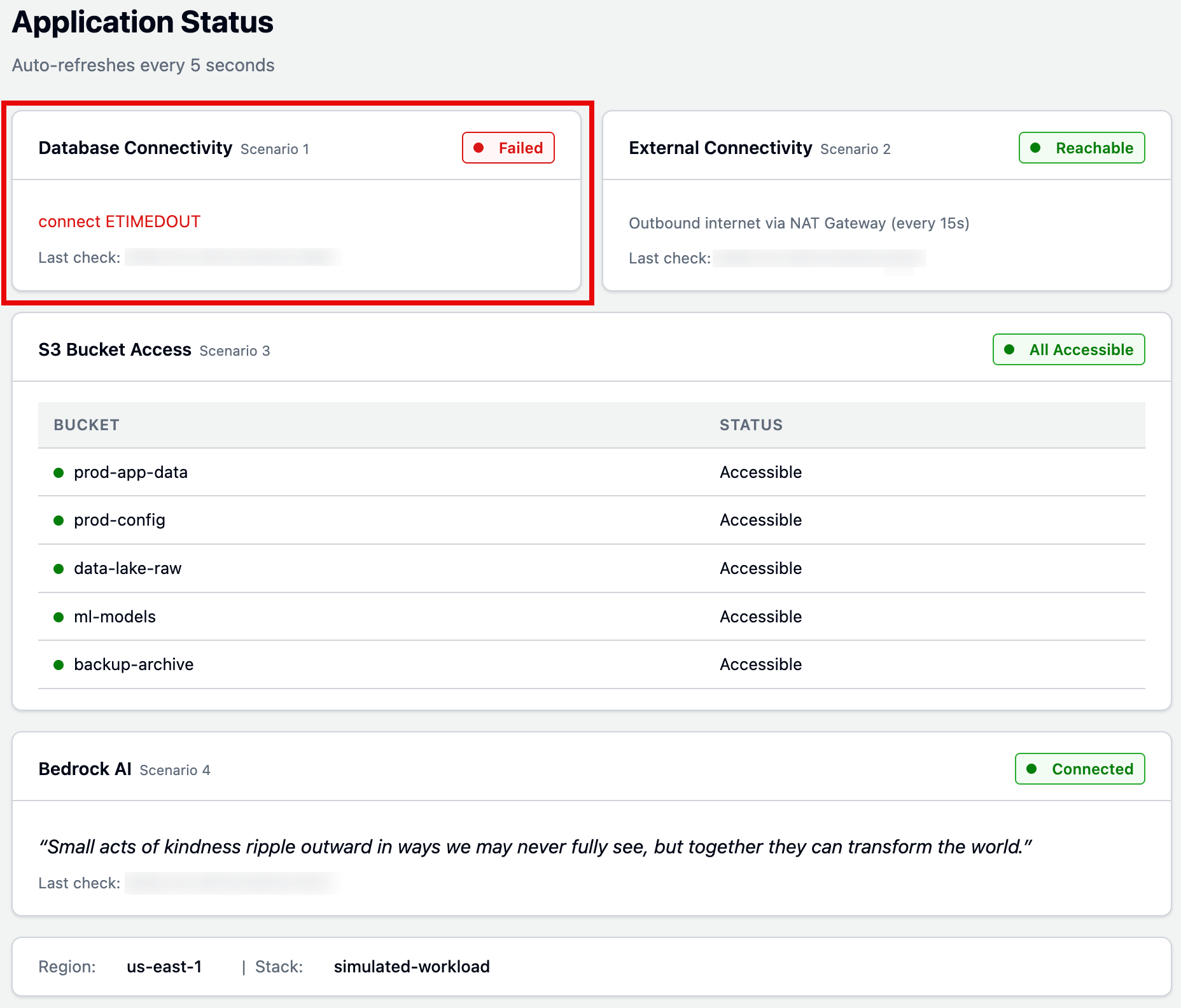Click the External Connectivity card title
The height and width of the screenshot is (1008, 1181).
coord(720,148)
